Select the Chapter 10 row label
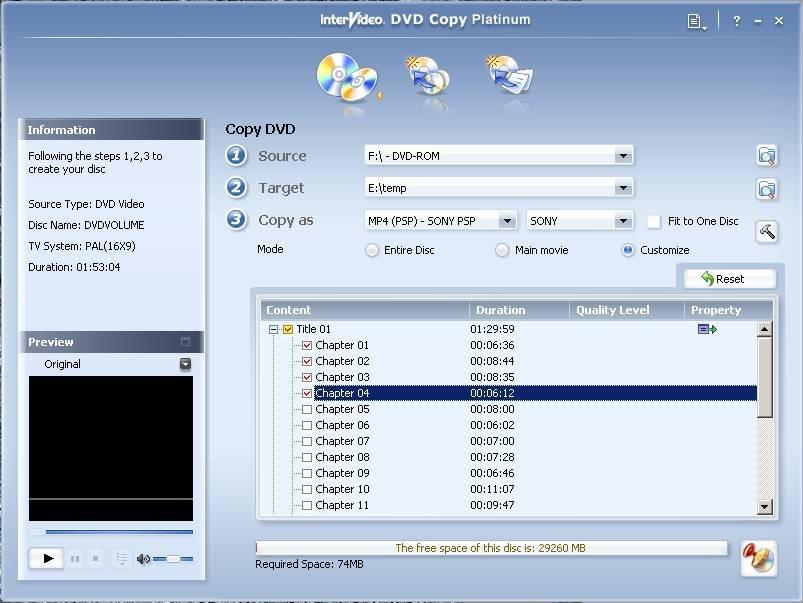Image resolution: width=803 pixels, height=603 pixels. click(x=342, y=489)
